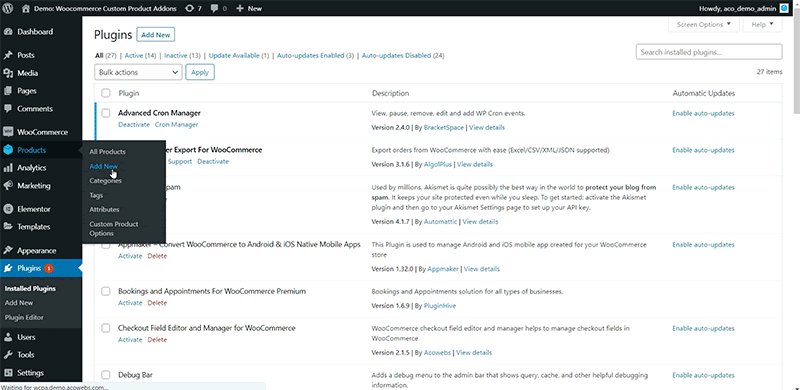Expand the Screen Options panel
Image resolution: width=800 pixels, height=390 pixels.
pyautogui.click(x=704, y=24)
